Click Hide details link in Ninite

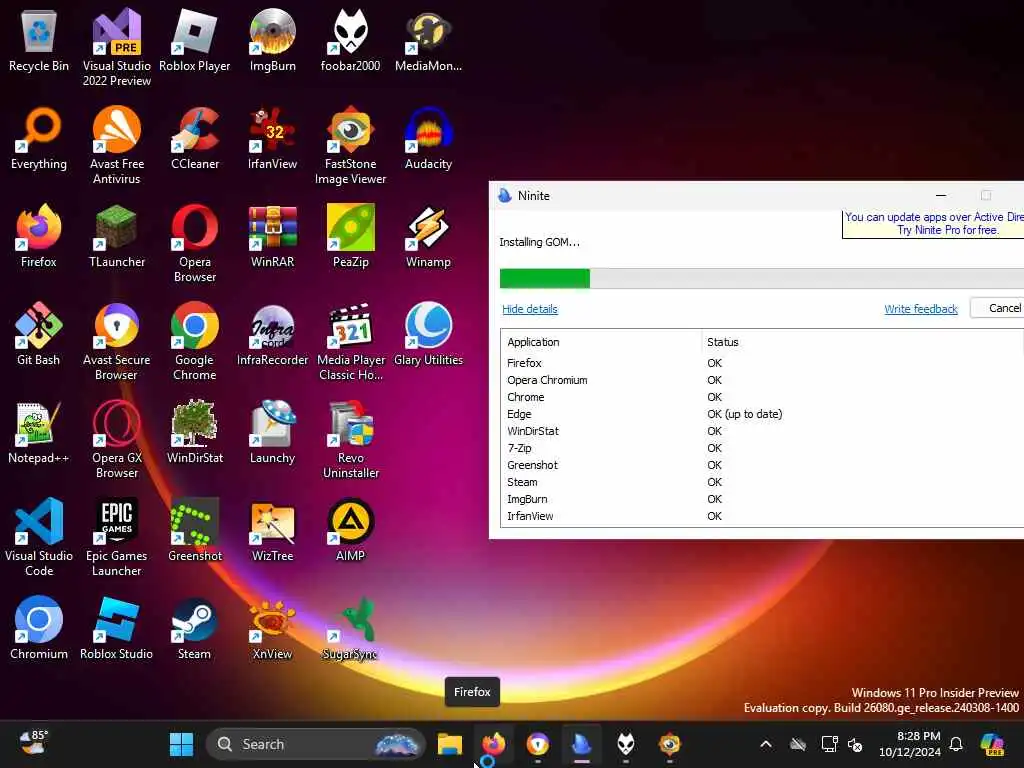pos(530,309)
